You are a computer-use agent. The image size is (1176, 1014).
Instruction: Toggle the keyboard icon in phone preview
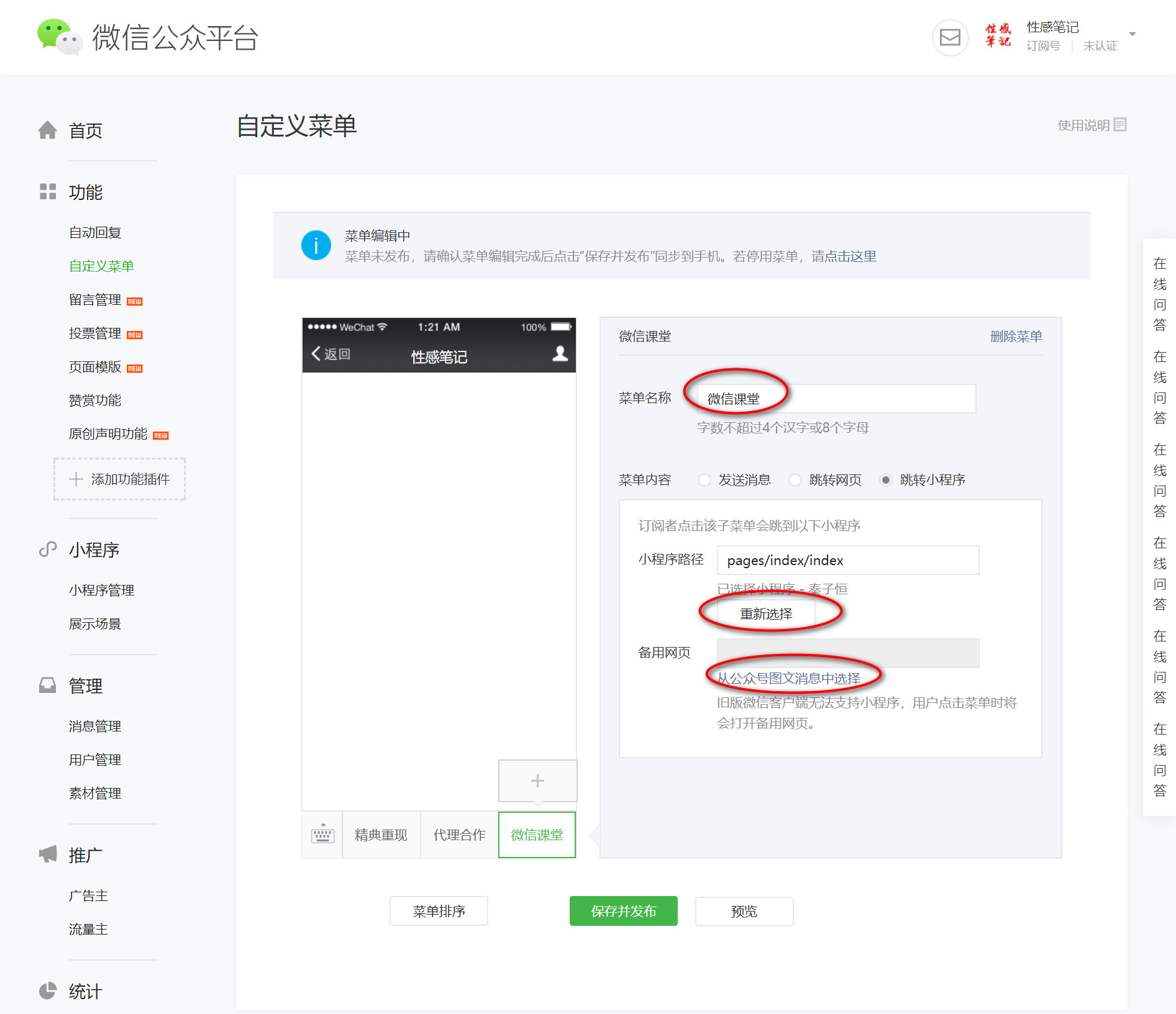click(x=322, y=835)
